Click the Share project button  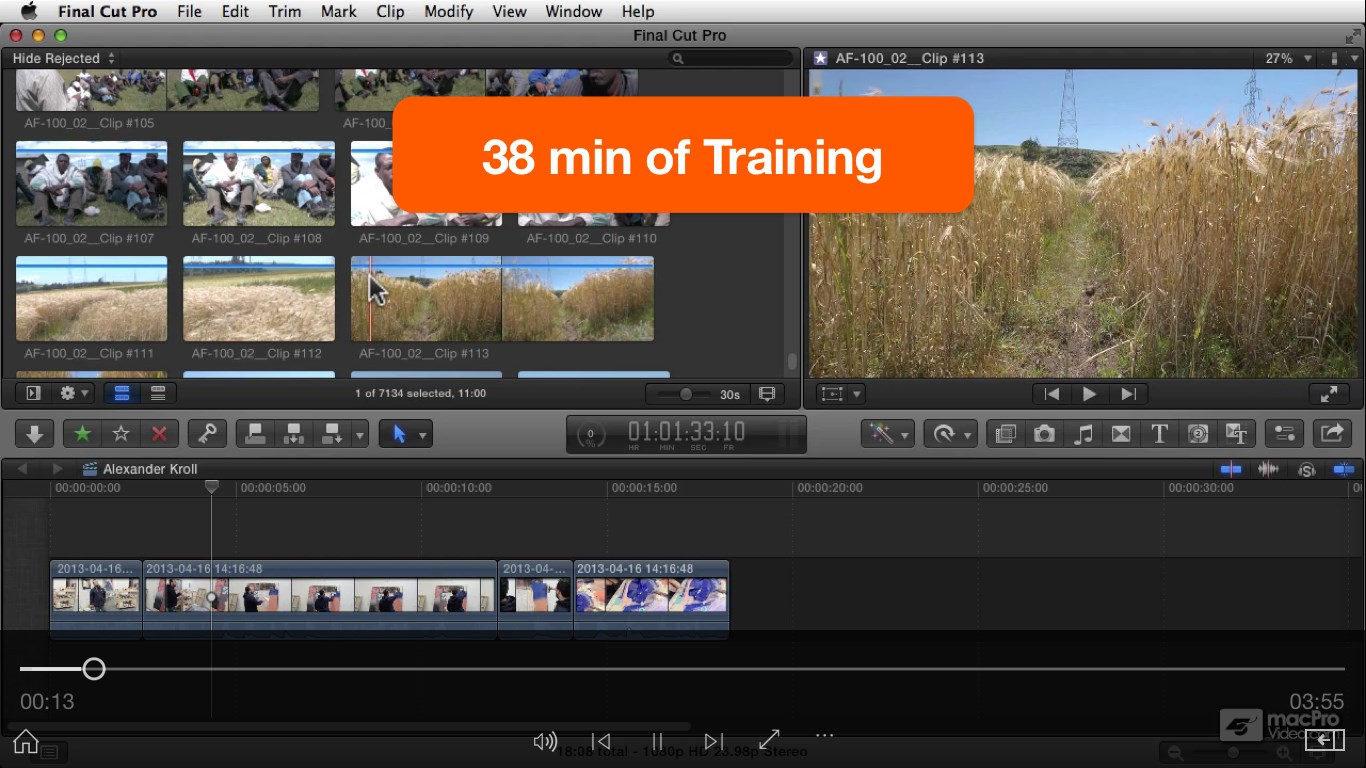pos(1332,434)
